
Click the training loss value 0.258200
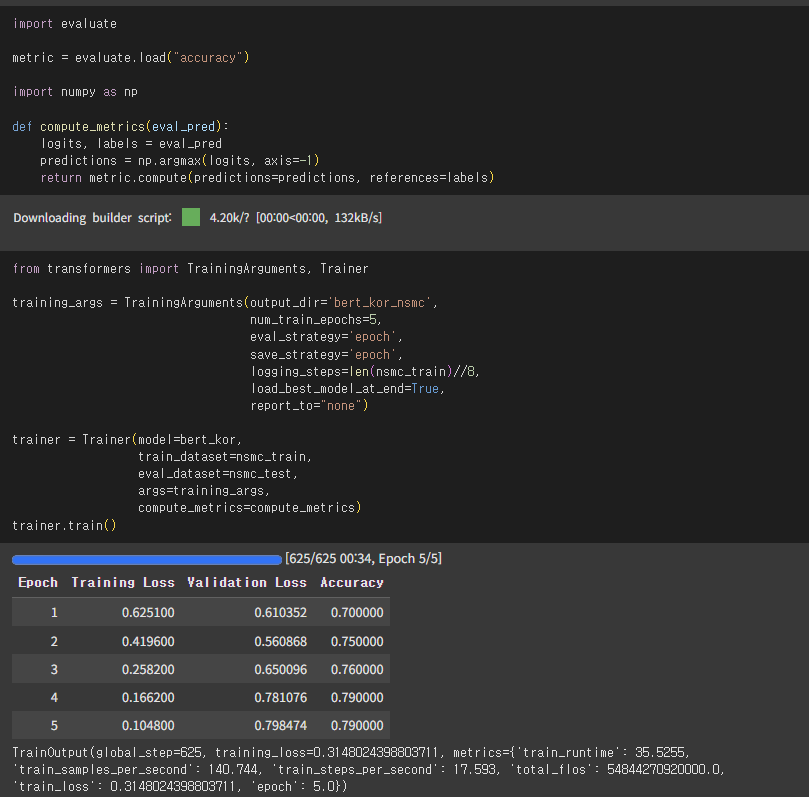[x=148, y=669]
